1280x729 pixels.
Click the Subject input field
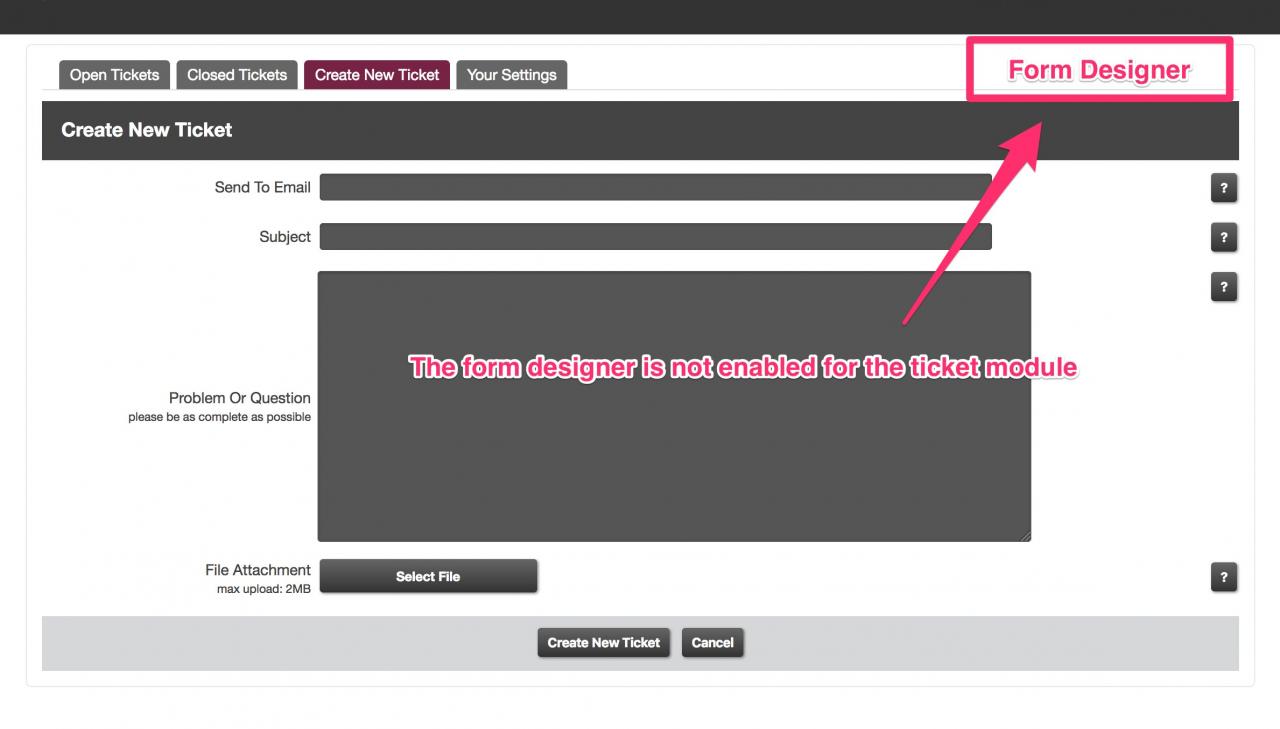click(656, 237)
